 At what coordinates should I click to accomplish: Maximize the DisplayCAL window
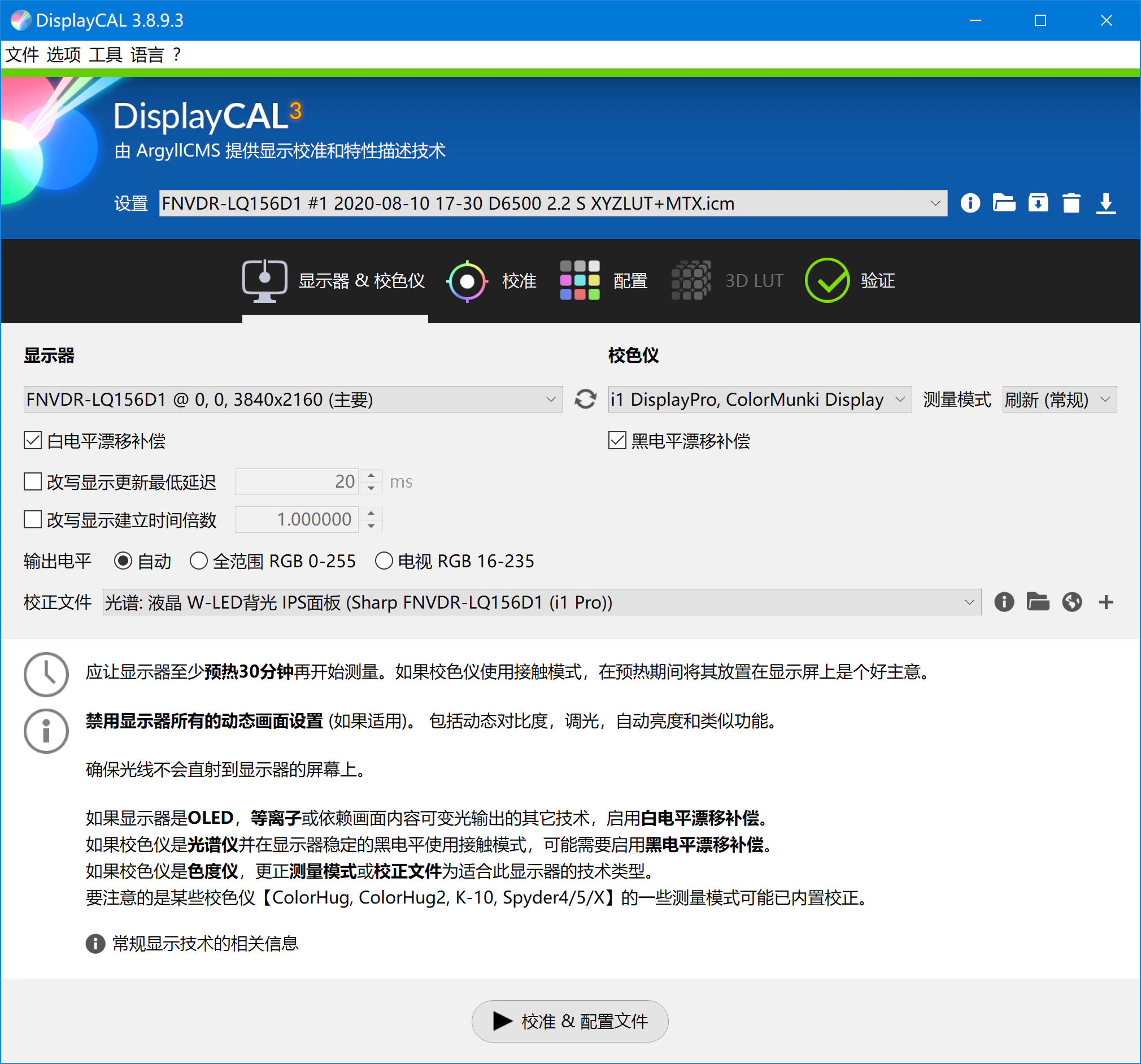click(x=1040, y=20)
